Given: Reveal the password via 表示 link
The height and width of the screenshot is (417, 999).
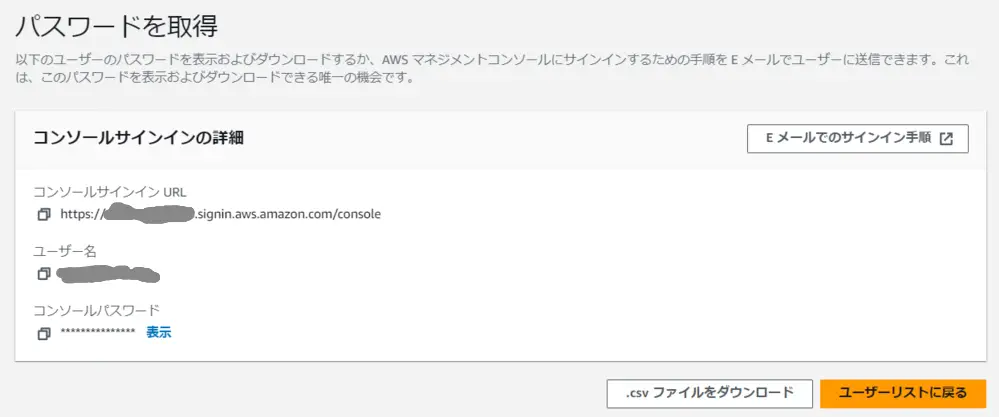Looking at the screenshot, I should pyautogui.click(x=159, y=332).
